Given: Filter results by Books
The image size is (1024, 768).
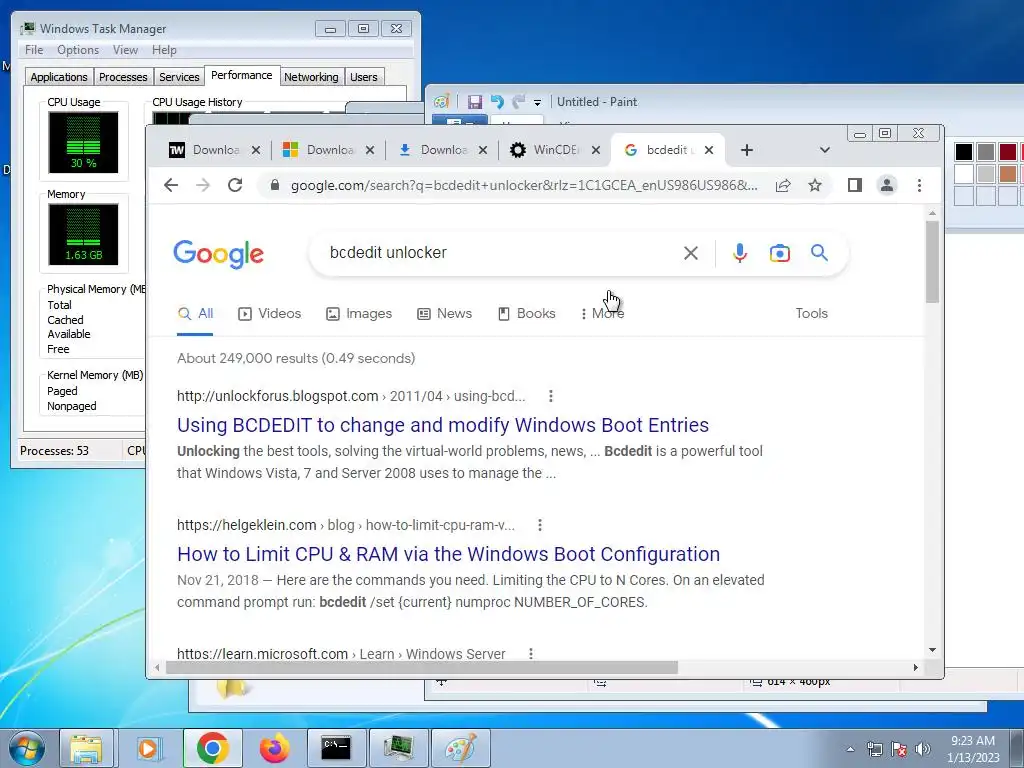Looking at the screenshot, I should point(526,313).
